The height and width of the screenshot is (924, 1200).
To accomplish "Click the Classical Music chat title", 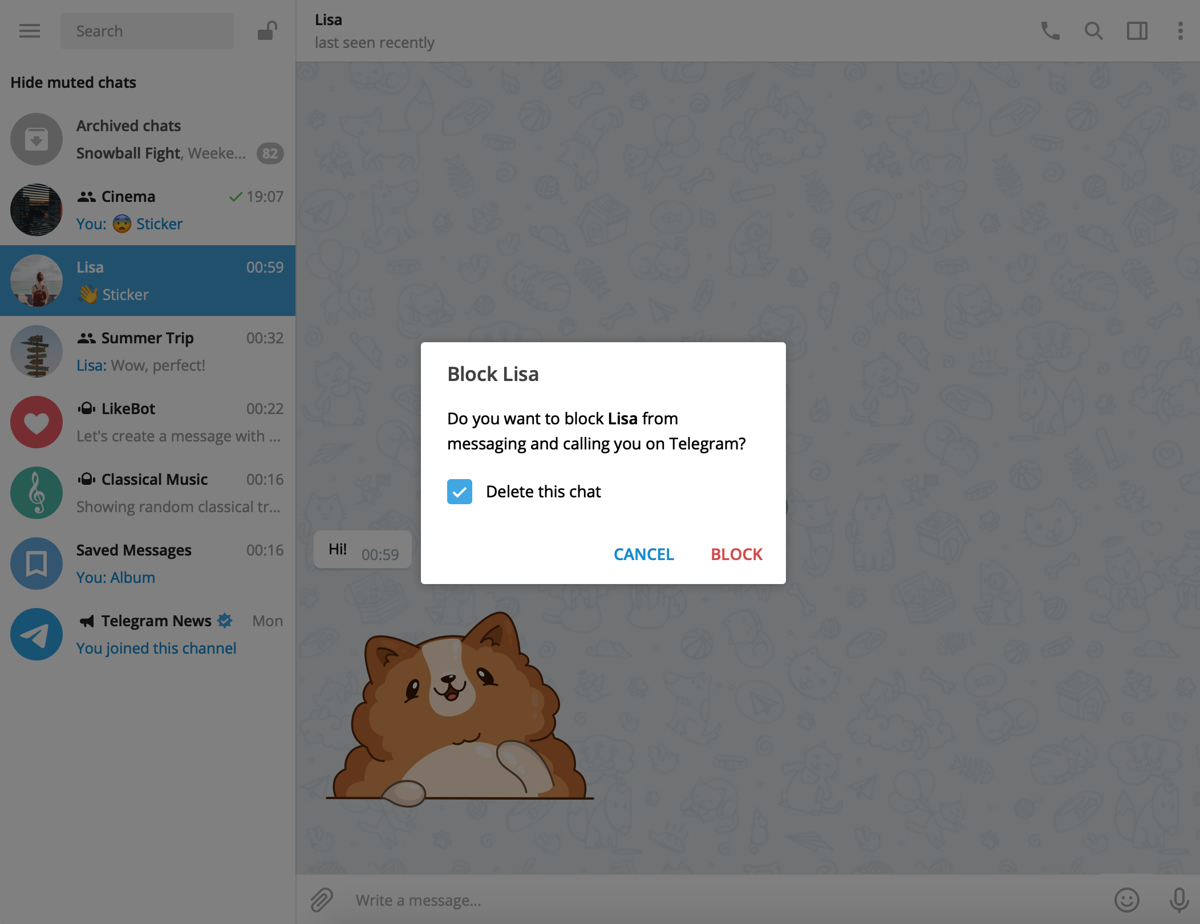I will click(x=154, y=480).
